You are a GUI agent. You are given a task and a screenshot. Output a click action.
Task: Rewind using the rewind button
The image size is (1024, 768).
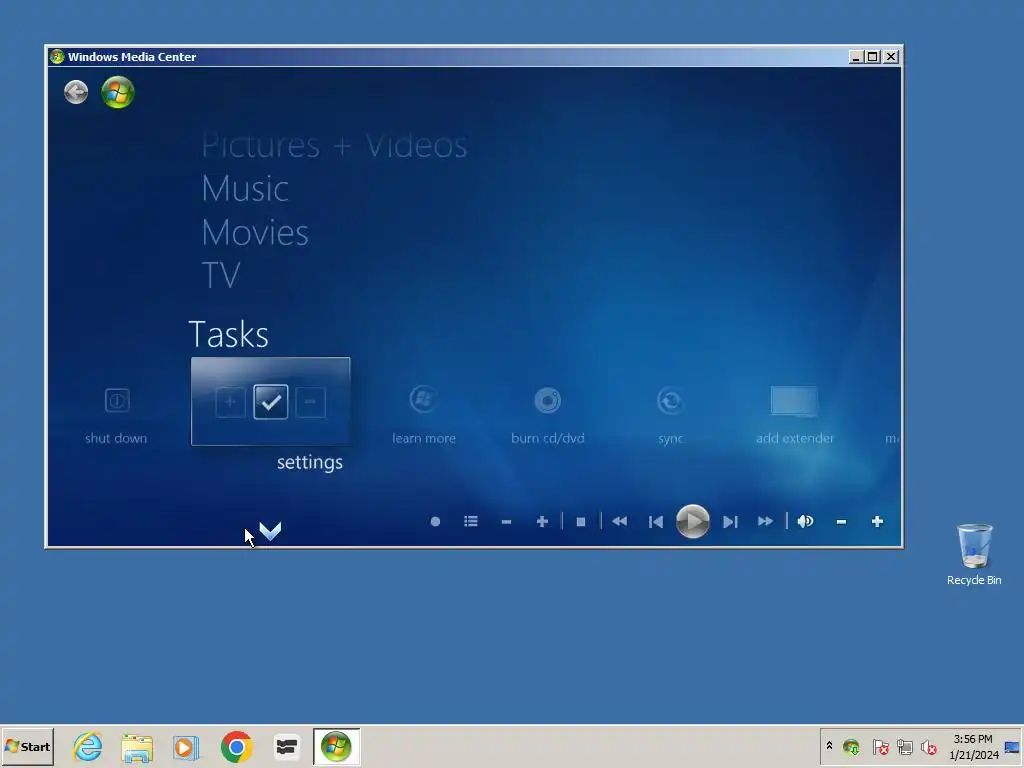pyautogui.click(x=620, y=522)
